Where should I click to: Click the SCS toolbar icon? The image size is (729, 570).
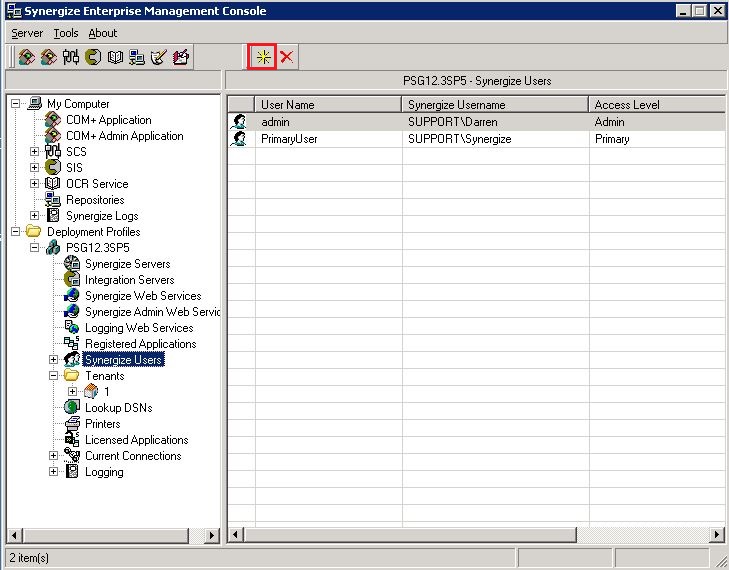pos(71,57)
